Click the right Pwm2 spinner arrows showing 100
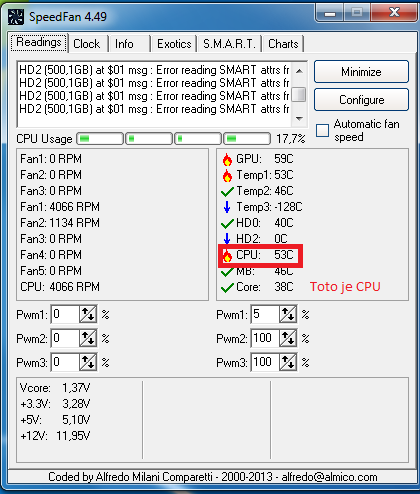The width and height of the screenshot is (420, 494). [x=288, y=338]
